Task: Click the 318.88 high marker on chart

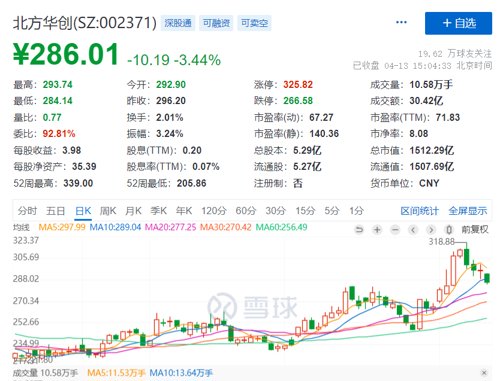Action: [441, 242]
